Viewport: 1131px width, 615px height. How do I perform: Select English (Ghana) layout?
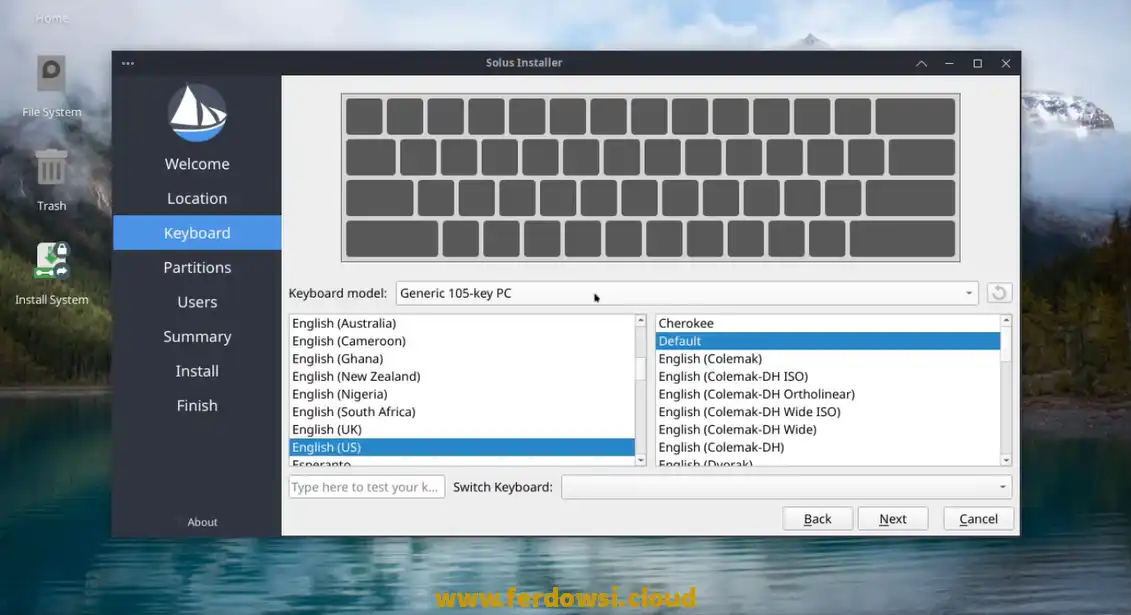point(462,358)
